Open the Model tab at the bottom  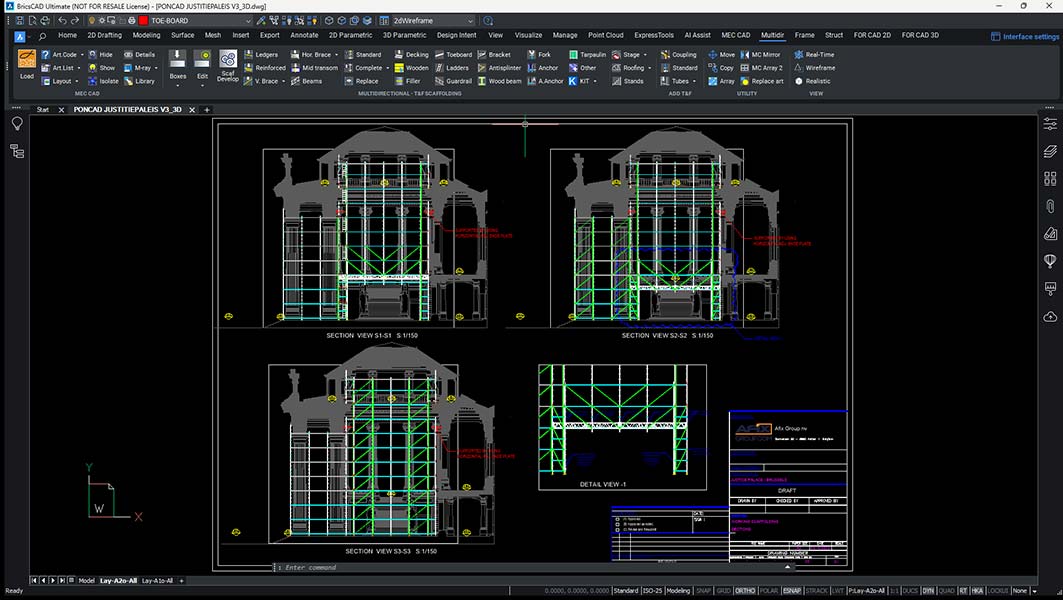[x=86, y=580]
